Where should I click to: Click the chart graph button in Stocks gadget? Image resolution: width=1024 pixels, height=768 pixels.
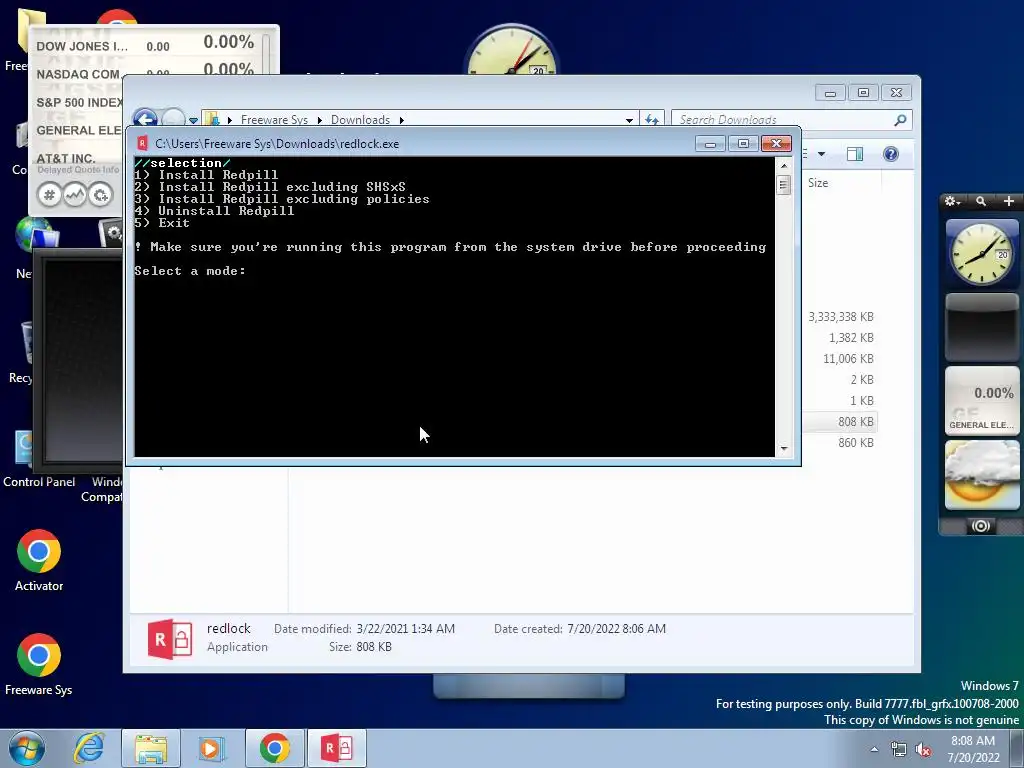point(74,195)
